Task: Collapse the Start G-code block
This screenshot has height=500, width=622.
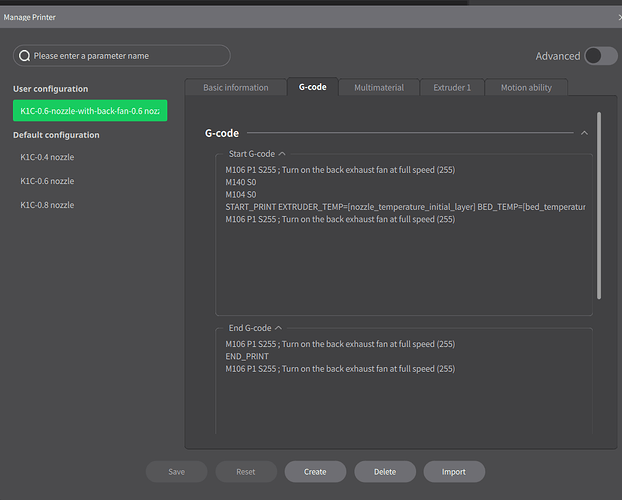Action: click(x=282, y=154)
